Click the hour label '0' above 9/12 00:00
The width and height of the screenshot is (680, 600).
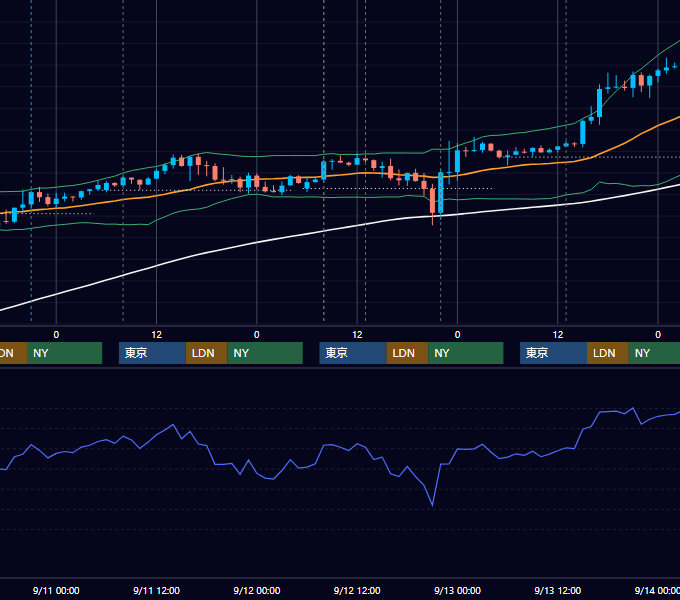click(x=257, y=335)
